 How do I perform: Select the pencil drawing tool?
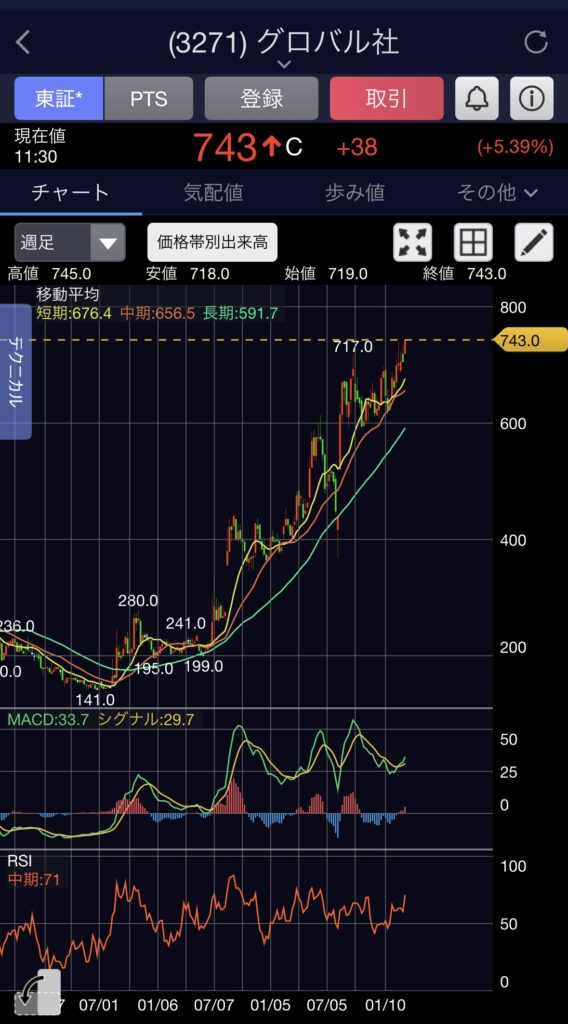(534, 242)
